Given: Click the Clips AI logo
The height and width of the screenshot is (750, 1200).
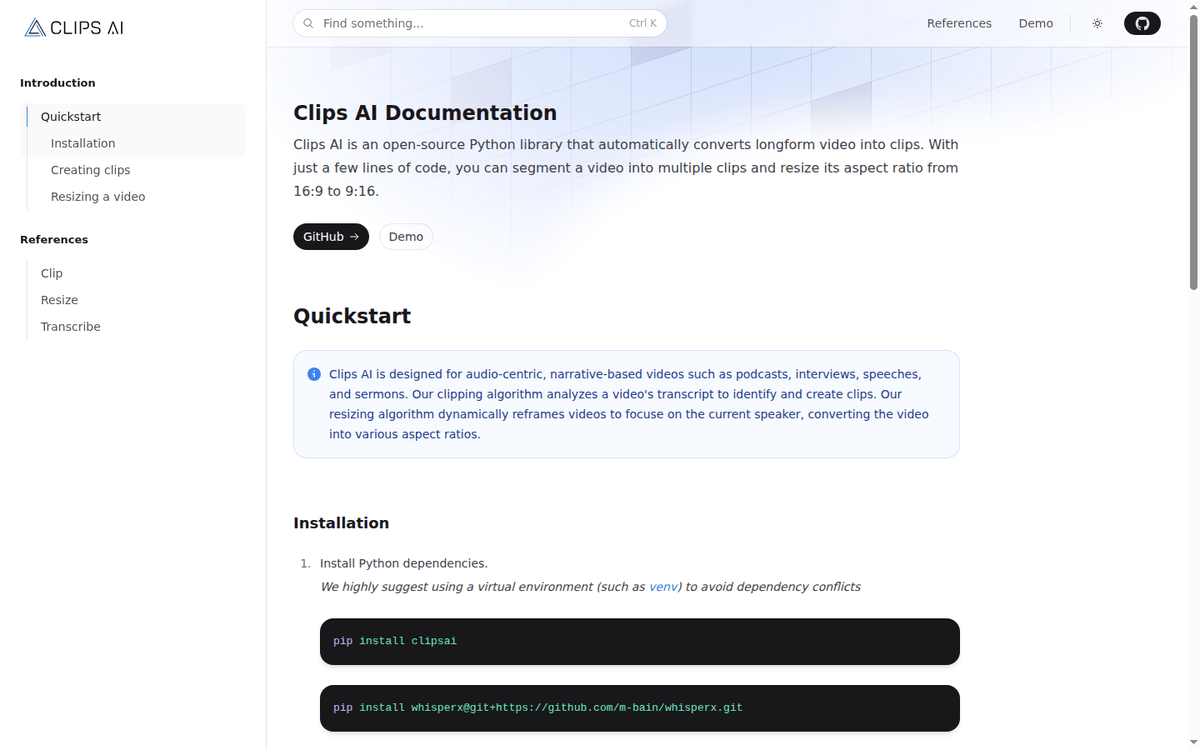Looking at the screenshot, I should pos(74,28).
